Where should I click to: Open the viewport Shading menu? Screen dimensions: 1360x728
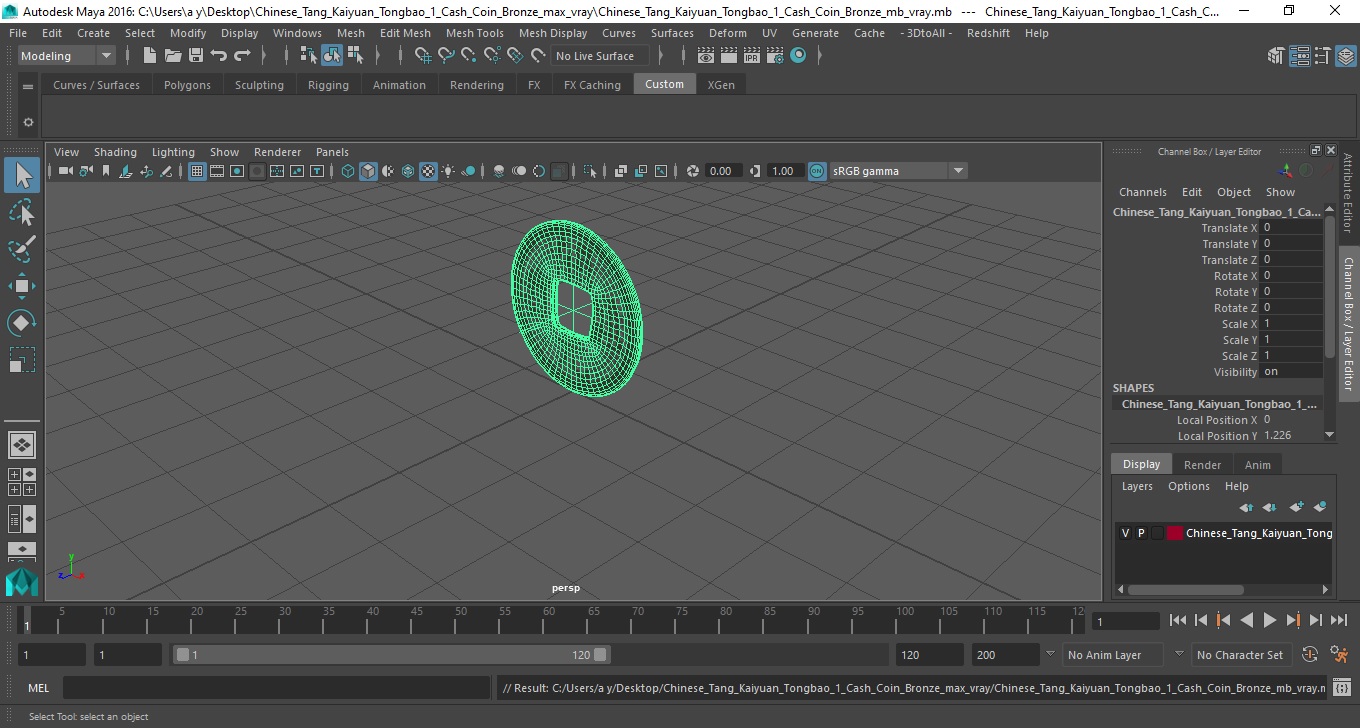pos(115,152)
